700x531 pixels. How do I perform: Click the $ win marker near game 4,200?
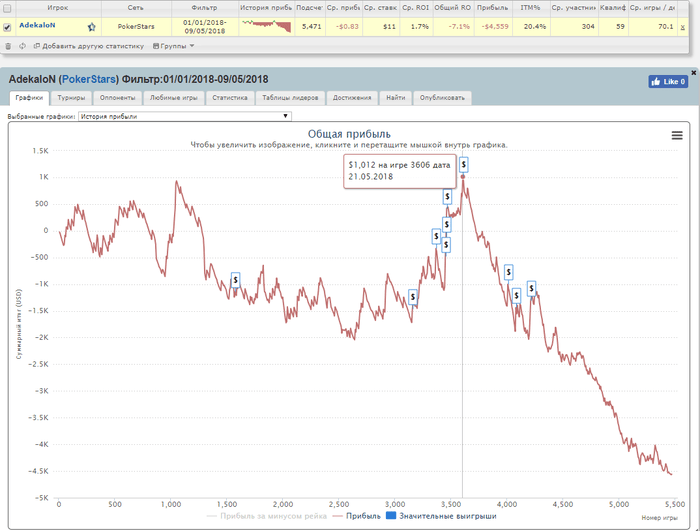pyautogui.click(x=531, y=289)
